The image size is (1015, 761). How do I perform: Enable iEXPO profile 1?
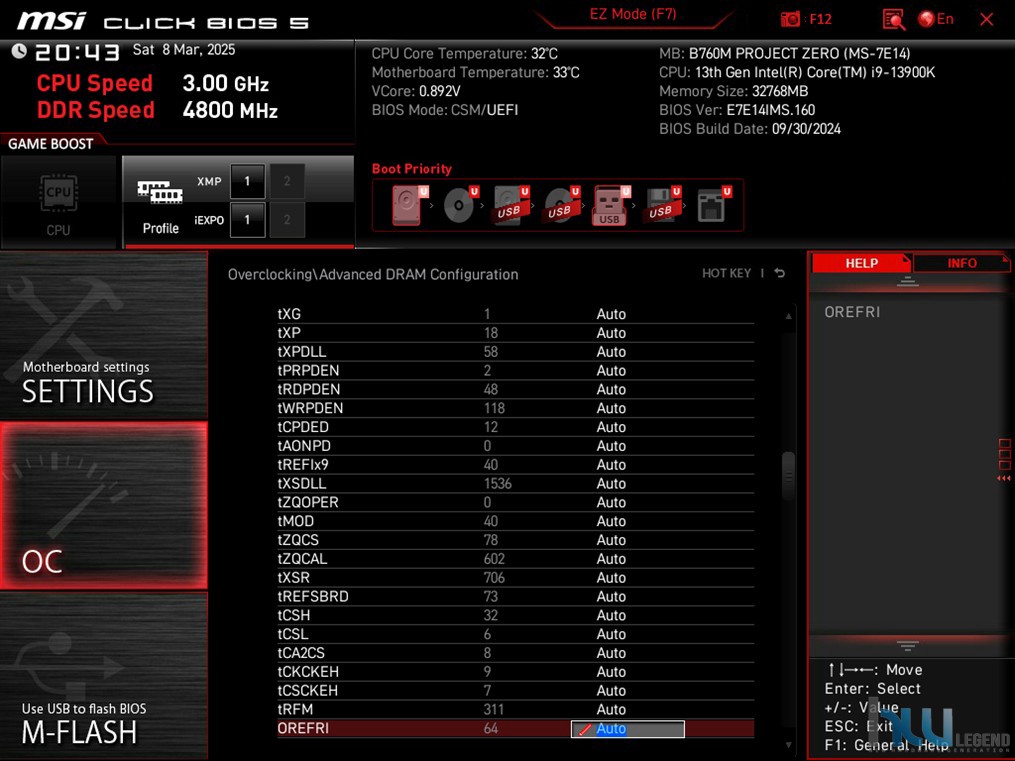pyautogui.click(x=247, y=220)
